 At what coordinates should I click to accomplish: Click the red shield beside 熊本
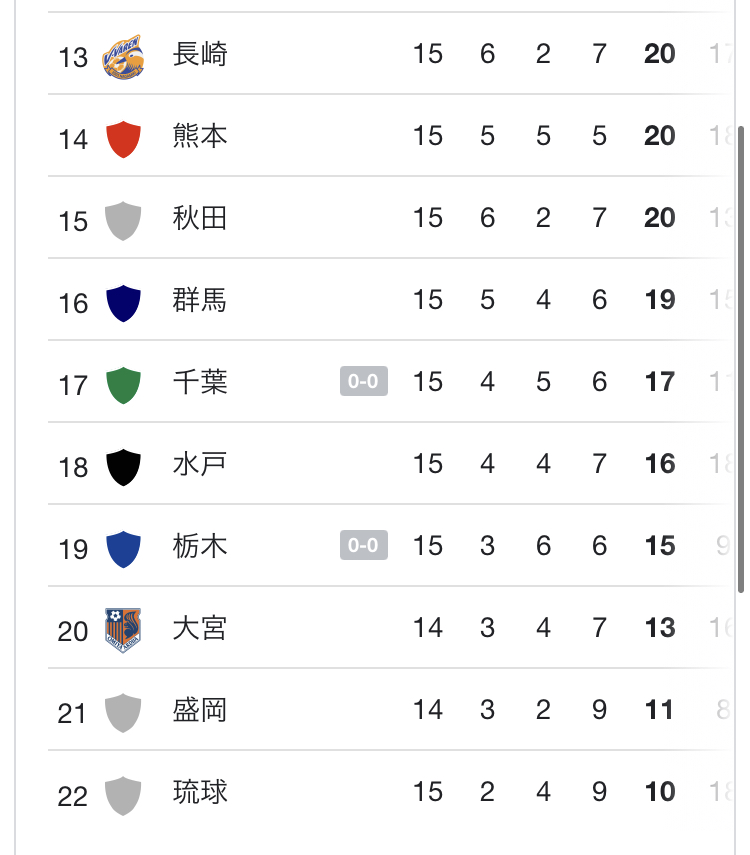(x=123, y=138)
